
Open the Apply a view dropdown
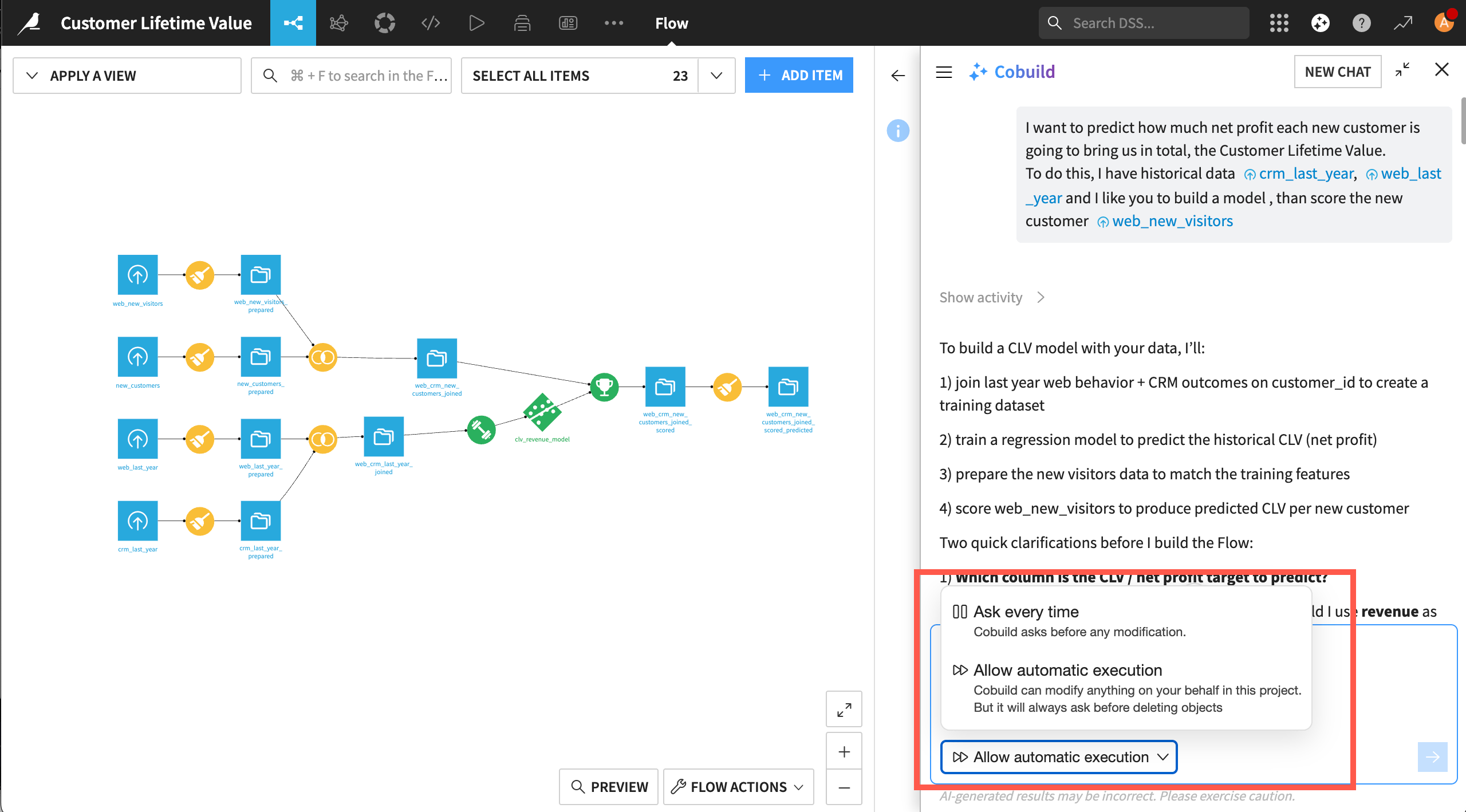click(x=127, y=76)
